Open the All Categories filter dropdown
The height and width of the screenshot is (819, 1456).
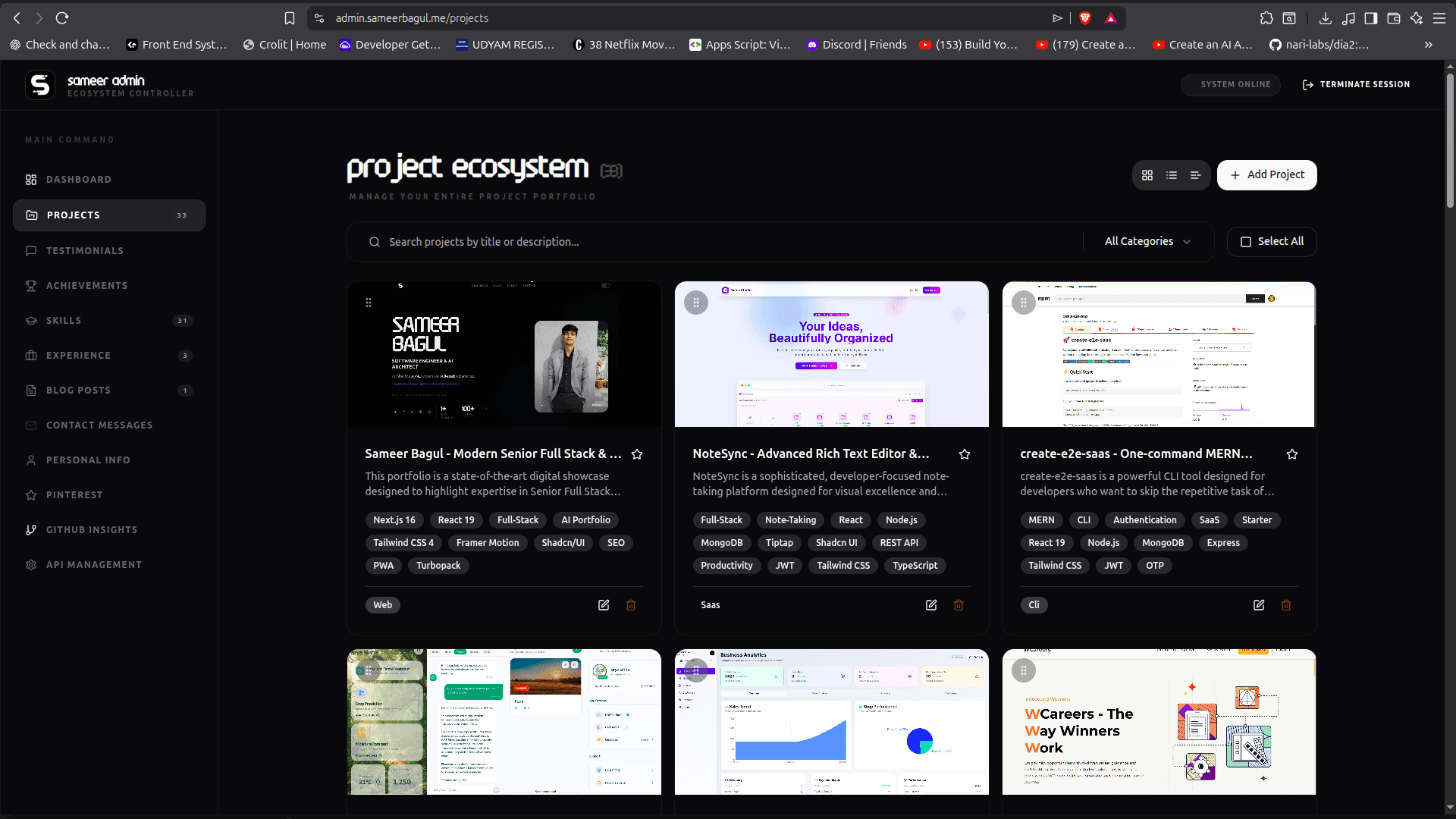pos(1146,241)
